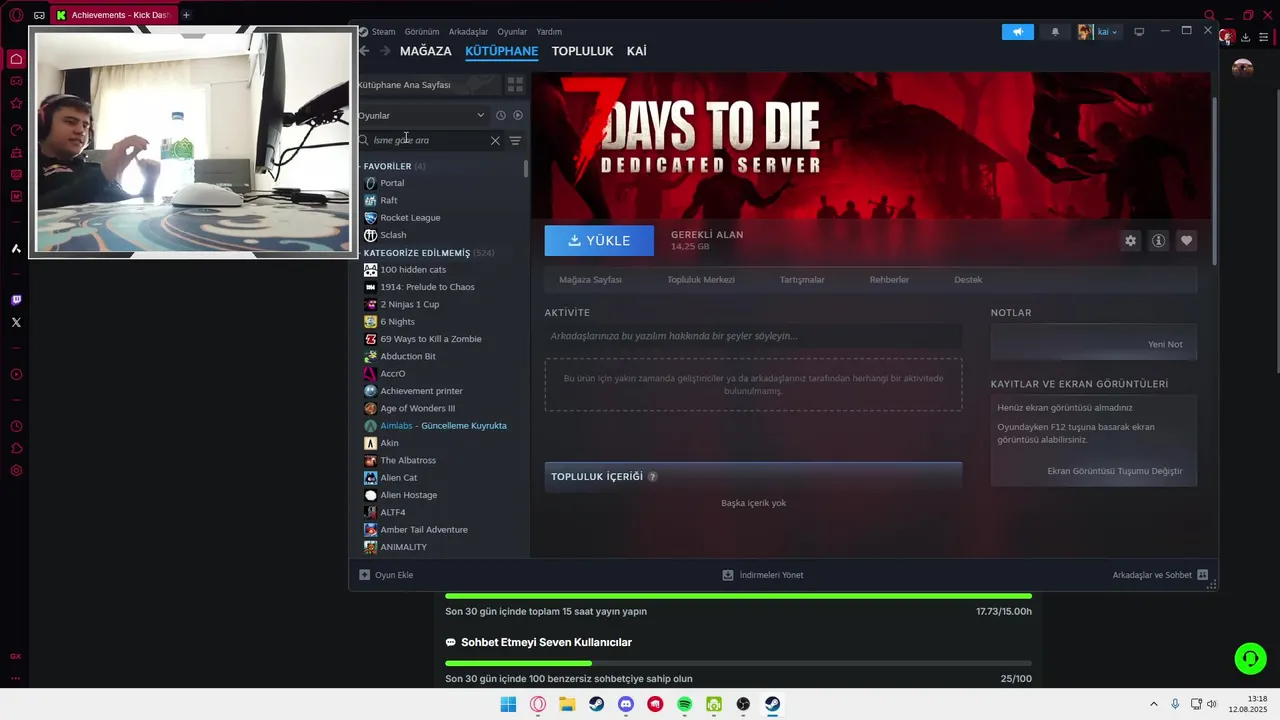
Task: Open File Explorer from the taskbar
Action: coord(567,704)
